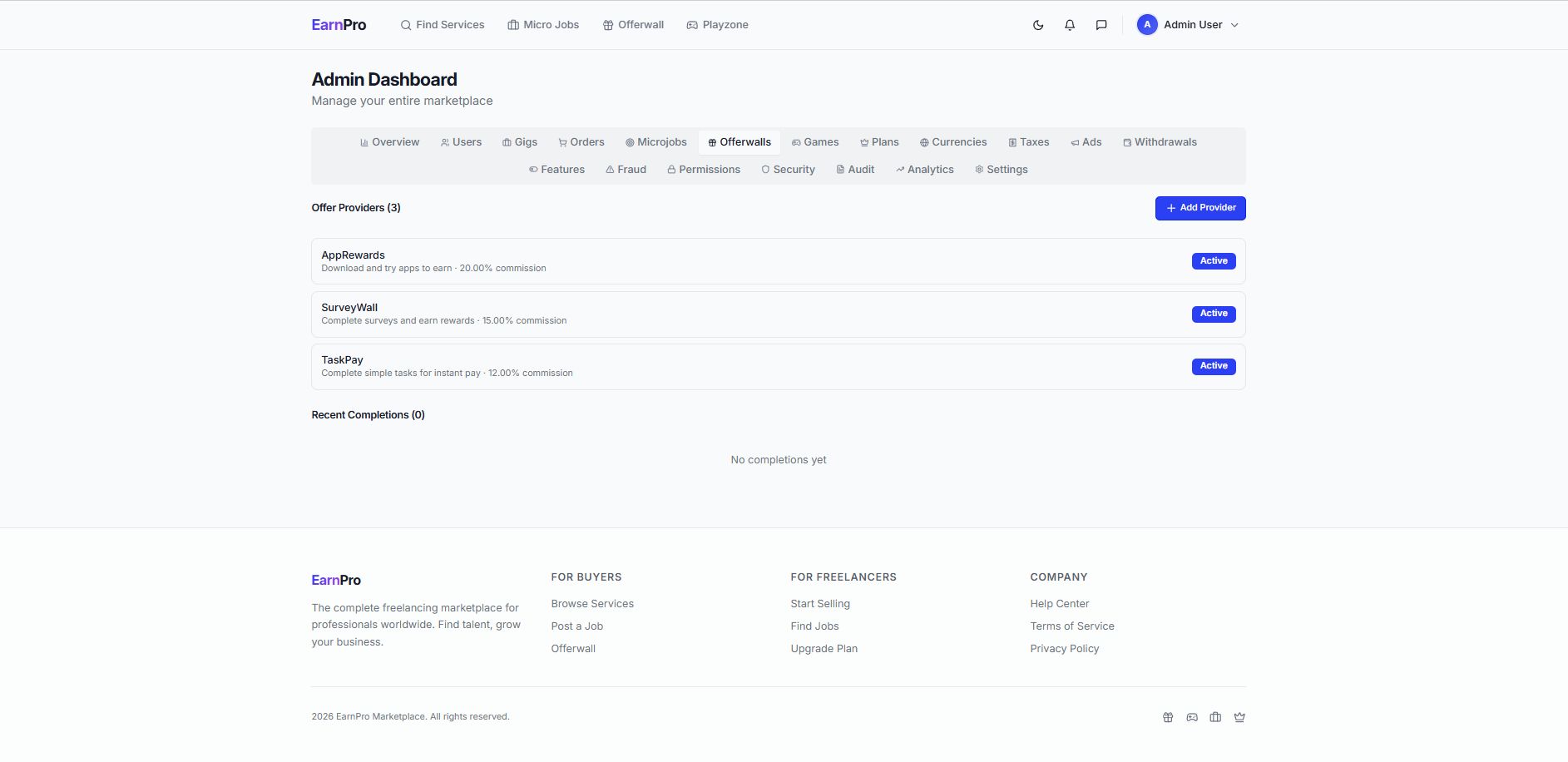Click the footer gamepad icon
Viewport: 1568px width, 762px height.
click(1192, 717)
